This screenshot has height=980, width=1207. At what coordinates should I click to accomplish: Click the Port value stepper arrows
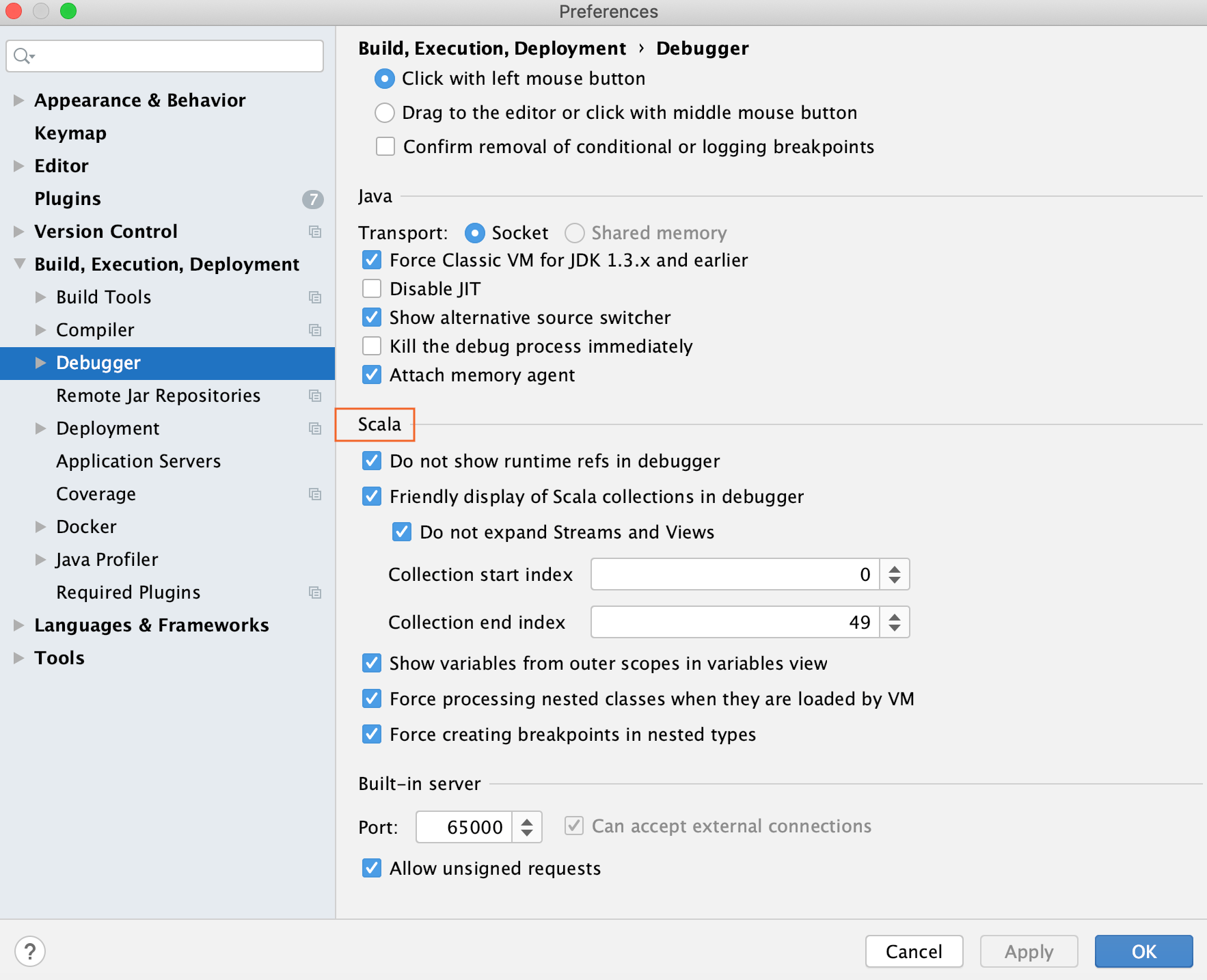point(527,828)
